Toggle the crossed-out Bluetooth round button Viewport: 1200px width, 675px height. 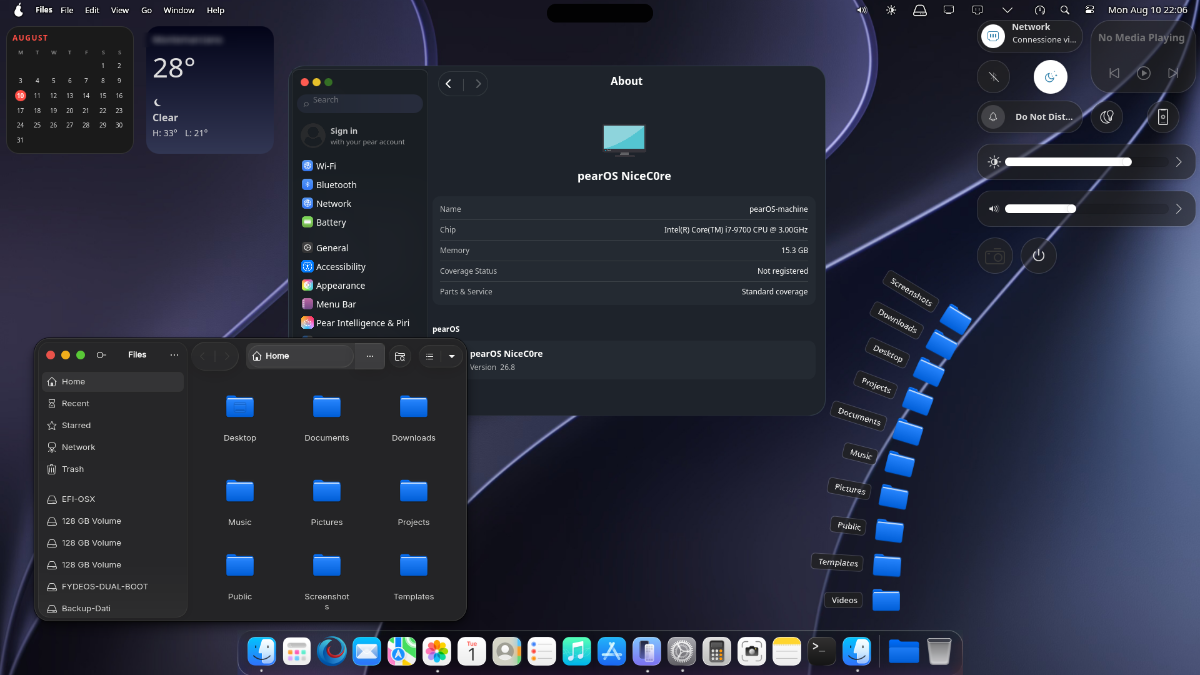994,77
